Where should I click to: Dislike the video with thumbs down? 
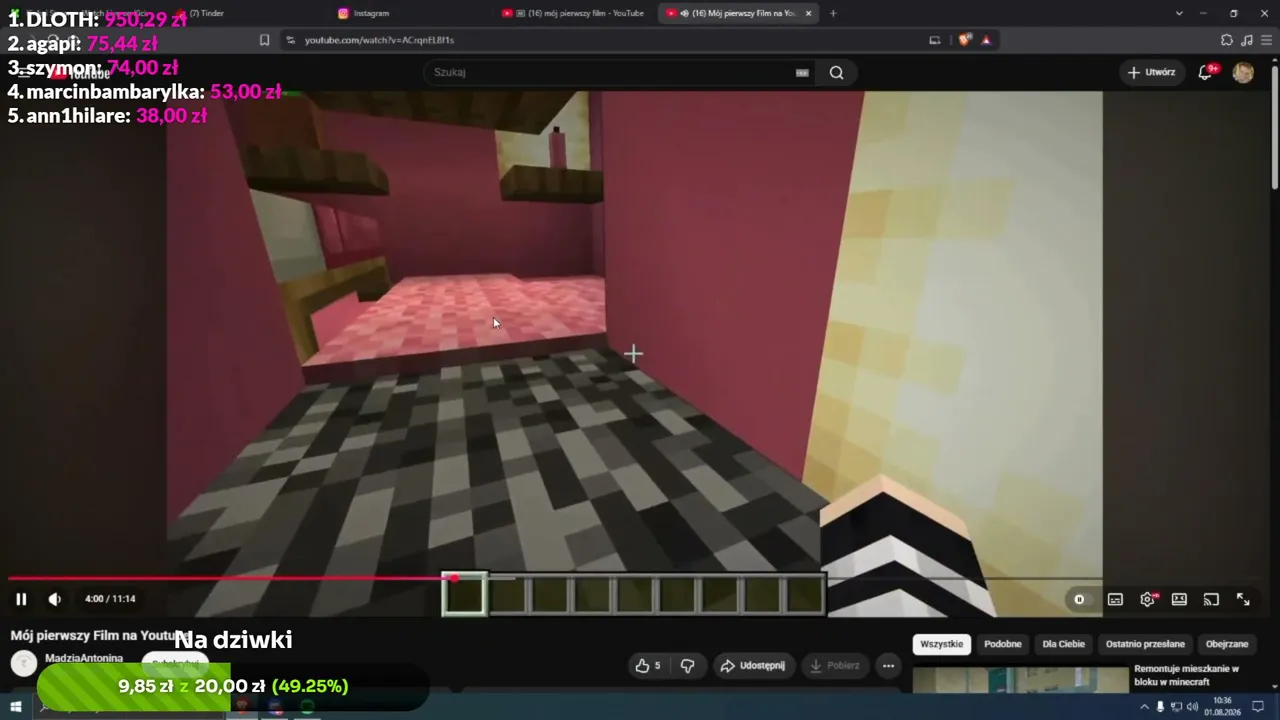pyautogui.click(x=687, y=665)
